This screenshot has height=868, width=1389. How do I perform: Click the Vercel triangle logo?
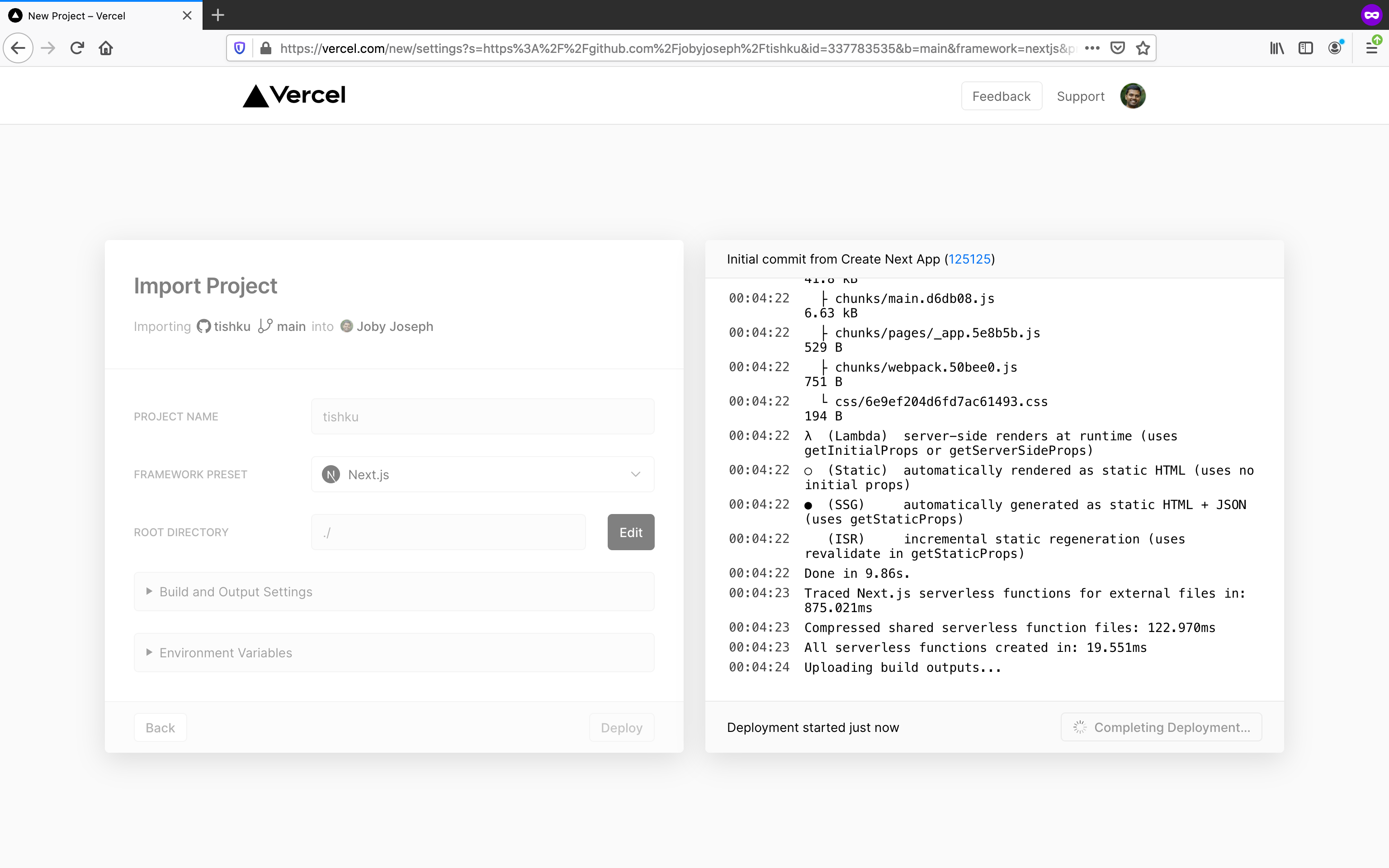(256, 96)
